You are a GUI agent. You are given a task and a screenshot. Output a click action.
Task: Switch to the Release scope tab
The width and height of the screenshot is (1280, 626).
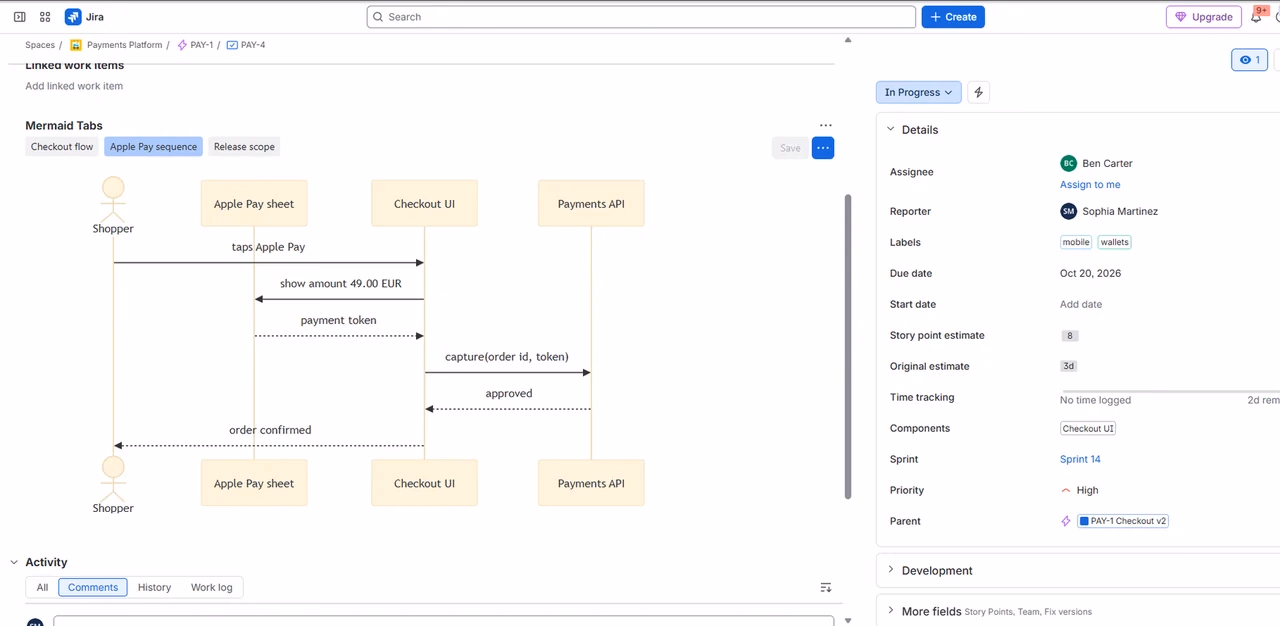click(x=244, y=147)
